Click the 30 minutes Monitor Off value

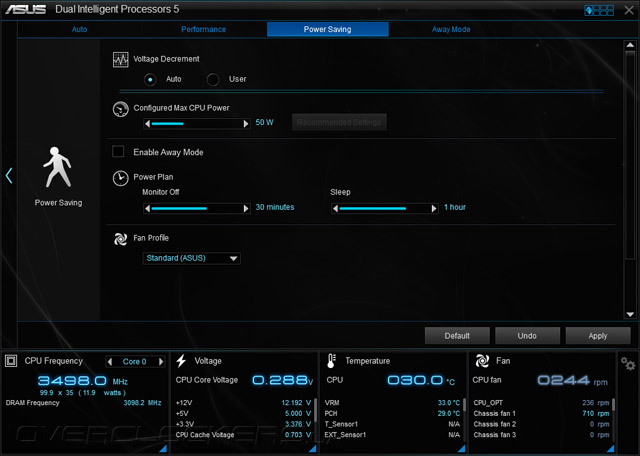click(275, 207)
